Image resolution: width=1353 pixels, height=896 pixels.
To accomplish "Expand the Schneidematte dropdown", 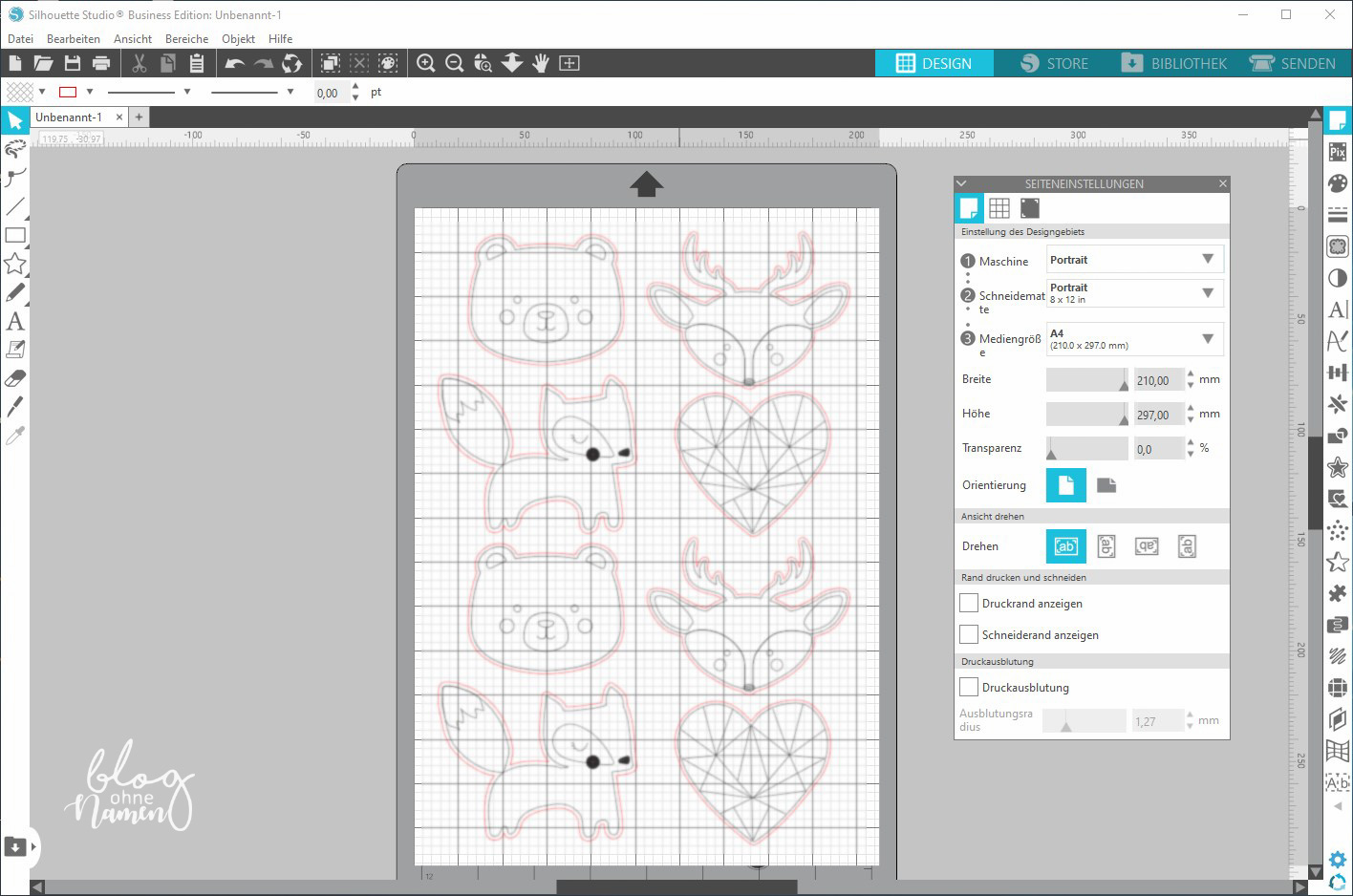I will 1135,293.
